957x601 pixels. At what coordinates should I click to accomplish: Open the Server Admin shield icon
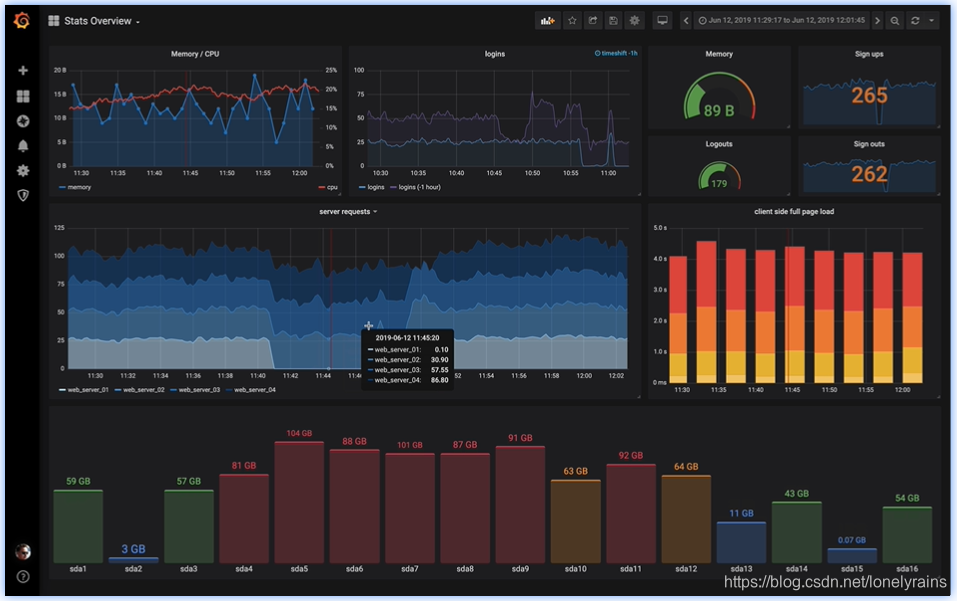[x=23, y=195]
